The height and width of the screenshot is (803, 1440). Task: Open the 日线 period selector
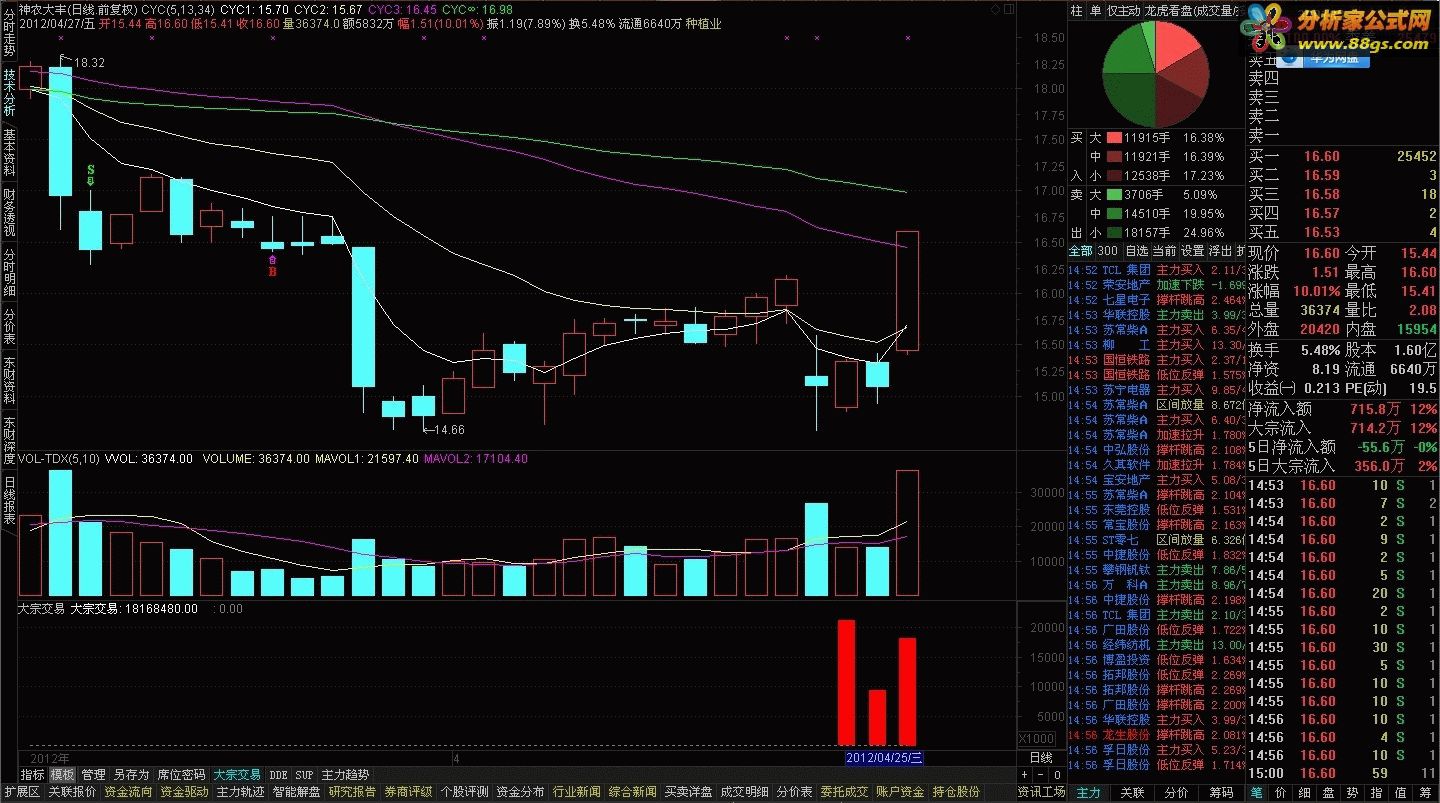[x=1041, y=758]
